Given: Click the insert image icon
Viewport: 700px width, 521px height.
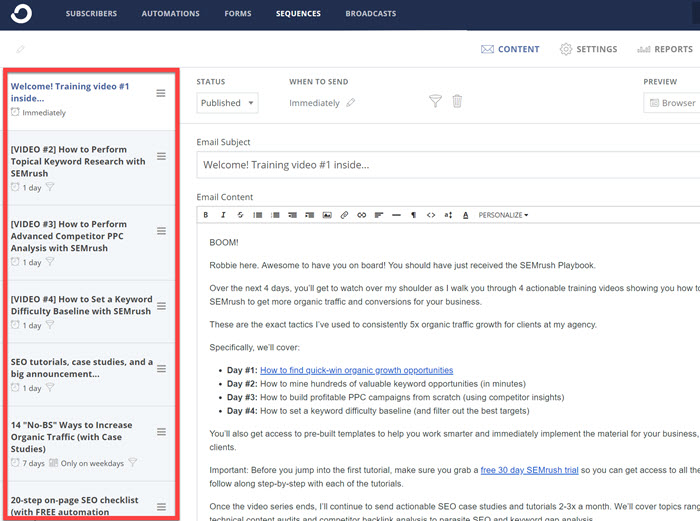Looking at the screenshot, I should tap(327, 215).
